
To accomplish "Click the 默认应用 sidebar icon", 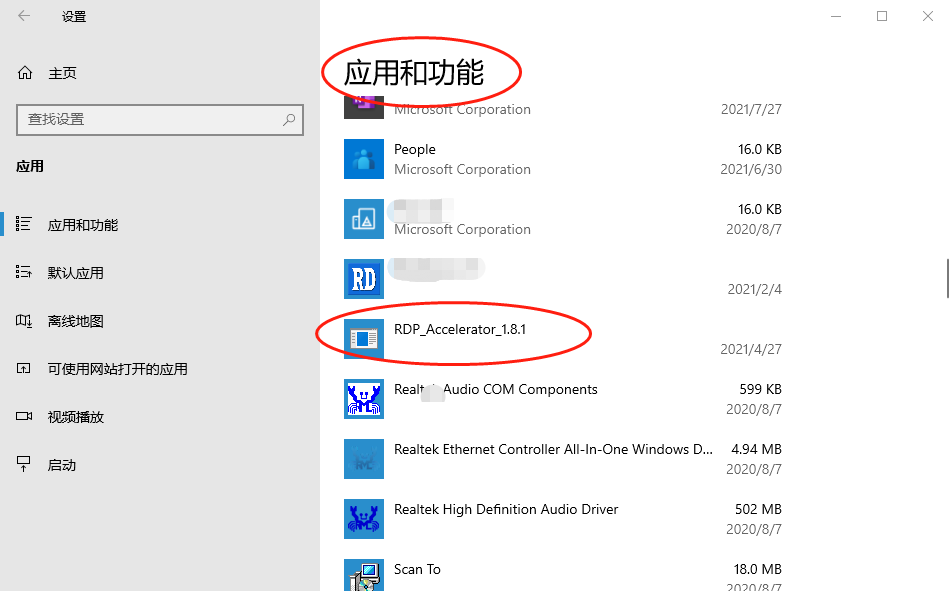I will click(24, 272).
